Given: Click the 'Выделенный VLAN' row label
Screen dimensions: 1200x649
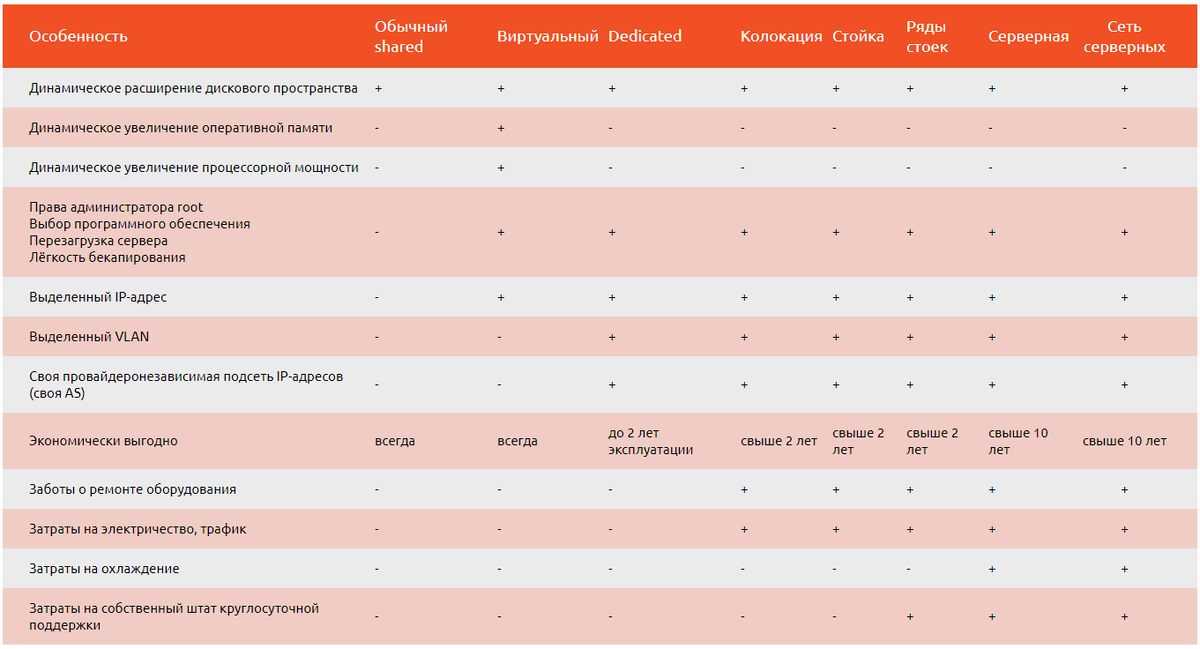Looking at the screenshot, I should click(89, 337).
